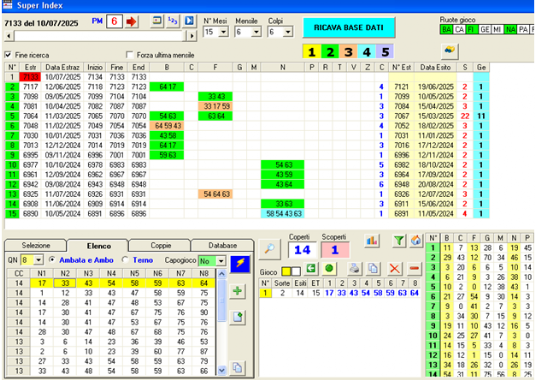Viewport: 535px width, 380px height.
Task: Click the orange number 3 button
Action: (x=348, y=52)
